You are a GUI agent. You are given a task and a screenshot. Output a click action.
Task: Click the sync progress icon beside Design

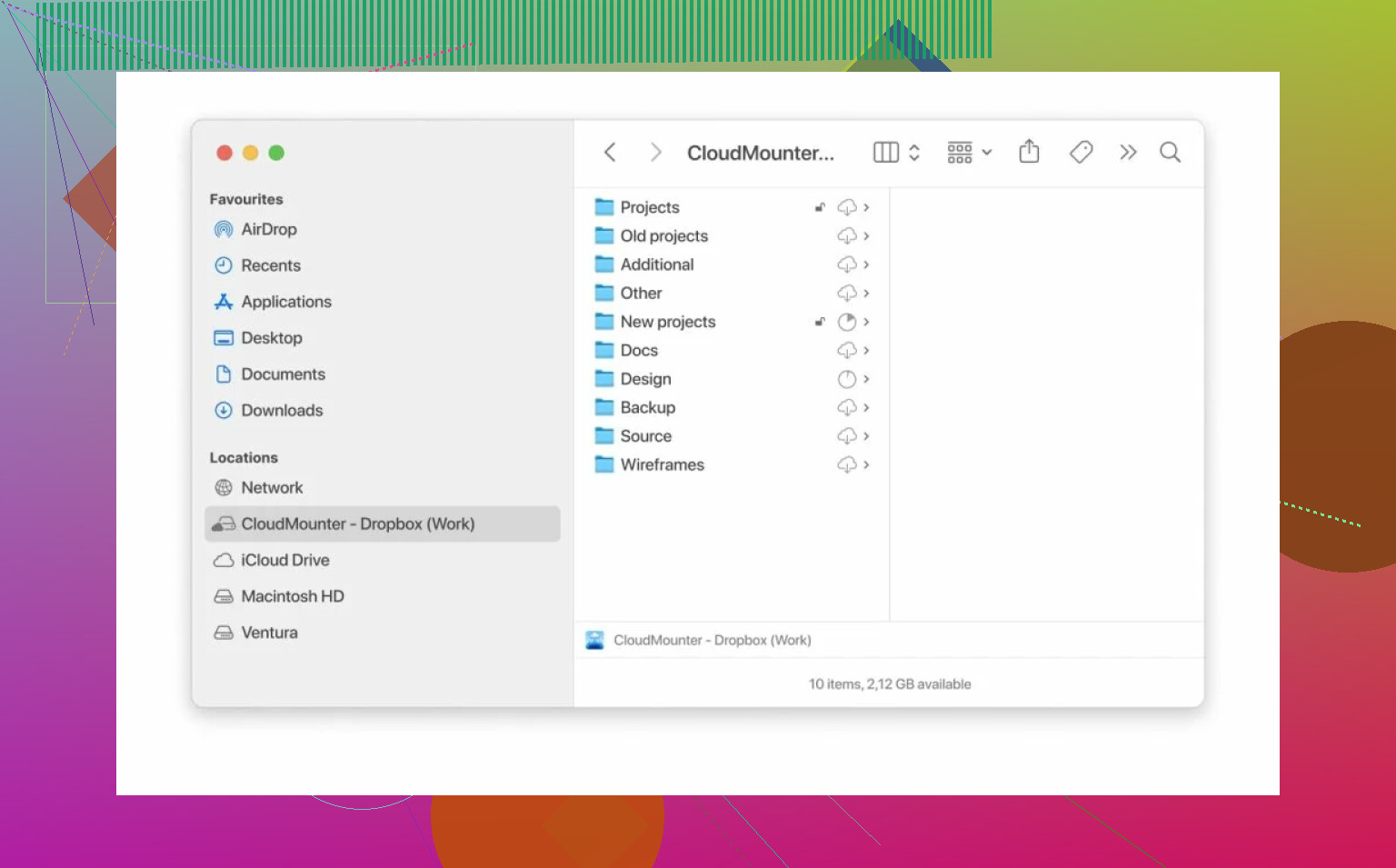coord(846,379)
